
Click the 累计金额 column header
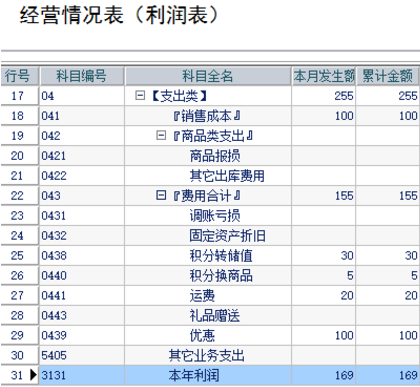[387, 76]
